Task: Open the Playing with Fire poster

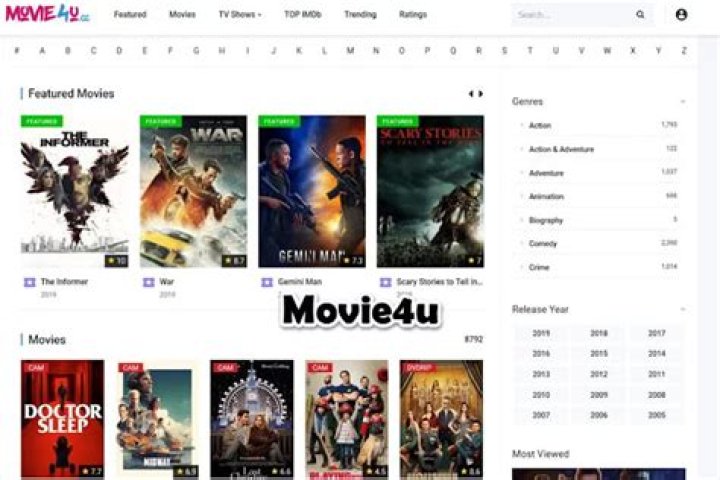Action: (x=347, y=419)
